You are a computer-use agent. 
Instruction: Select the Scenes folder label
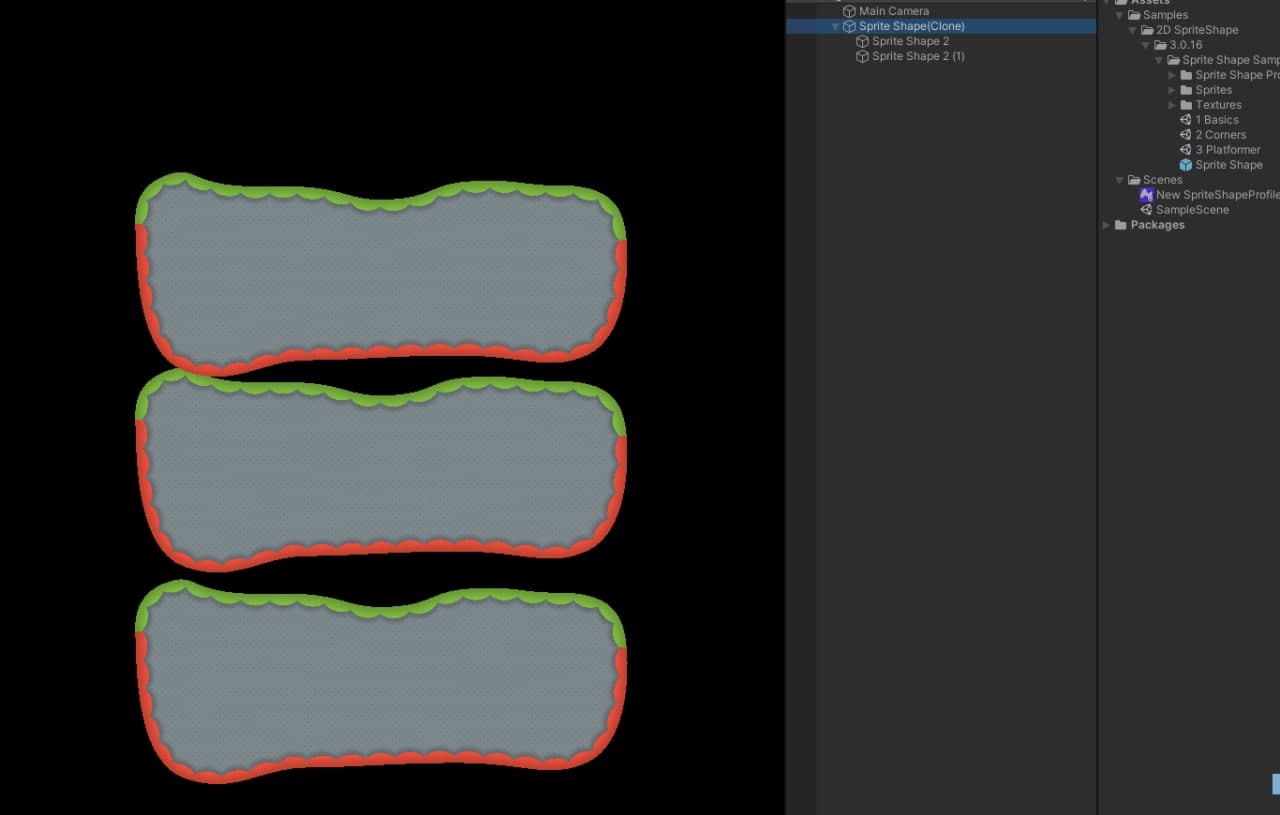pos(1162,180)
